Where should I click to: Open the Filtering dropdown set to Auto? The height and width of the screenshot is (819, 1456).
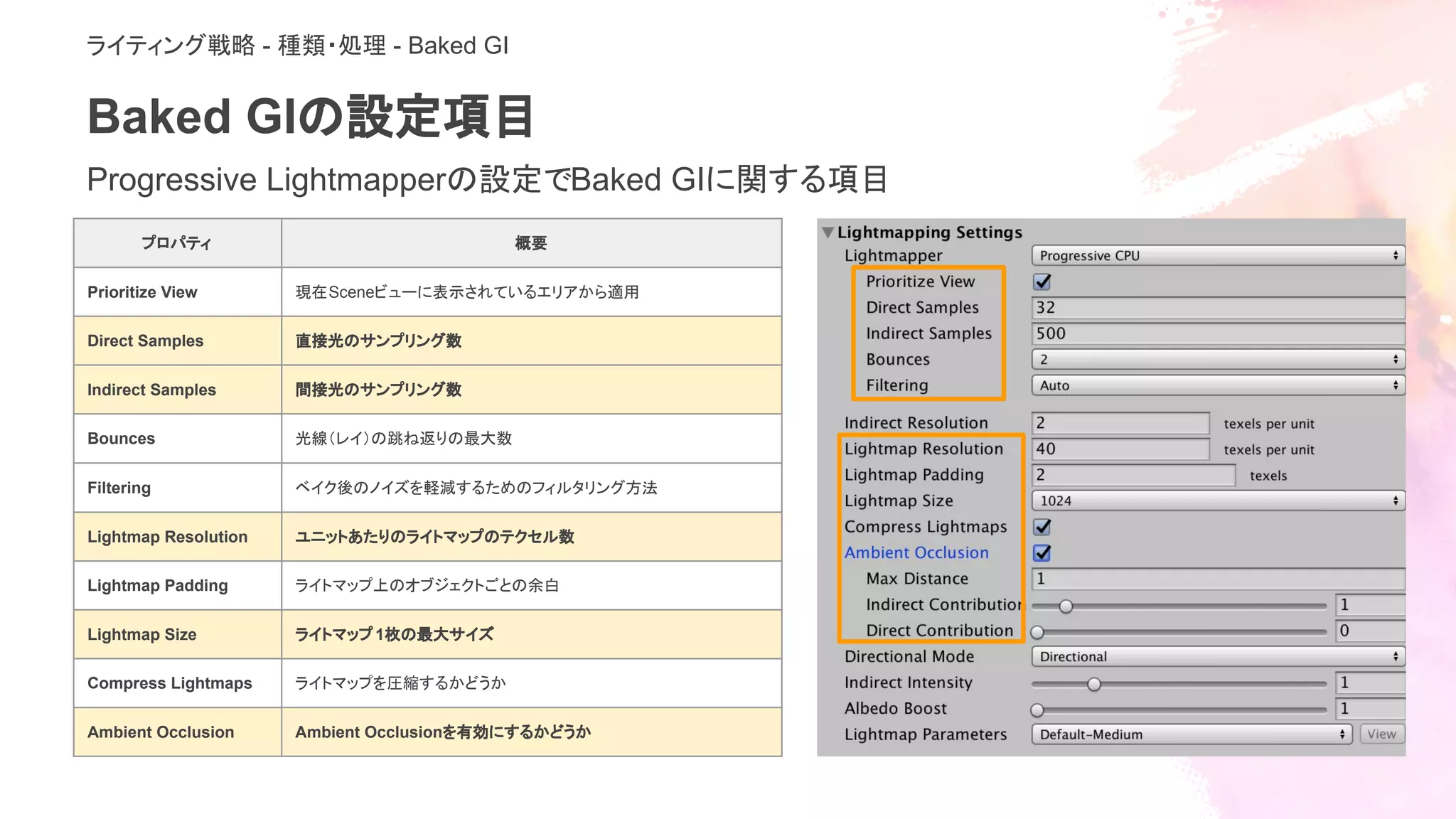[x=1218, y=385]
